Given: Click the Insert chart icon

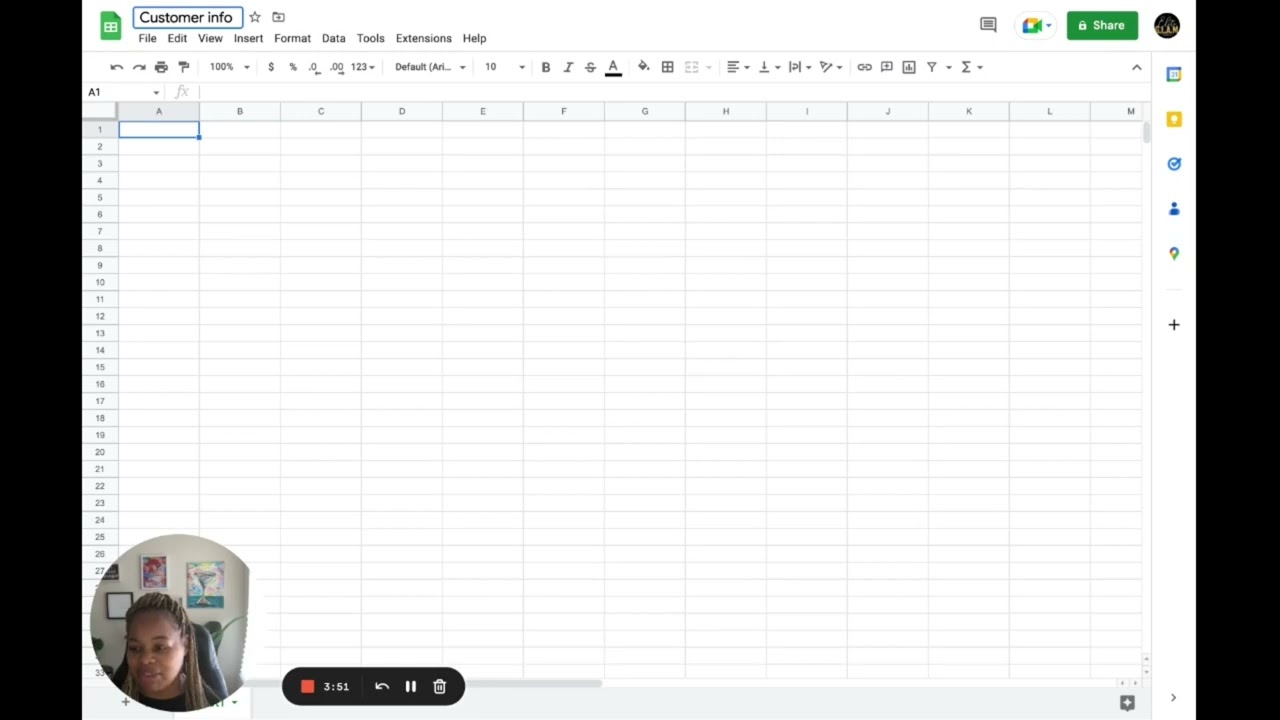Looking at the screenshot, I should pos(909,67).
